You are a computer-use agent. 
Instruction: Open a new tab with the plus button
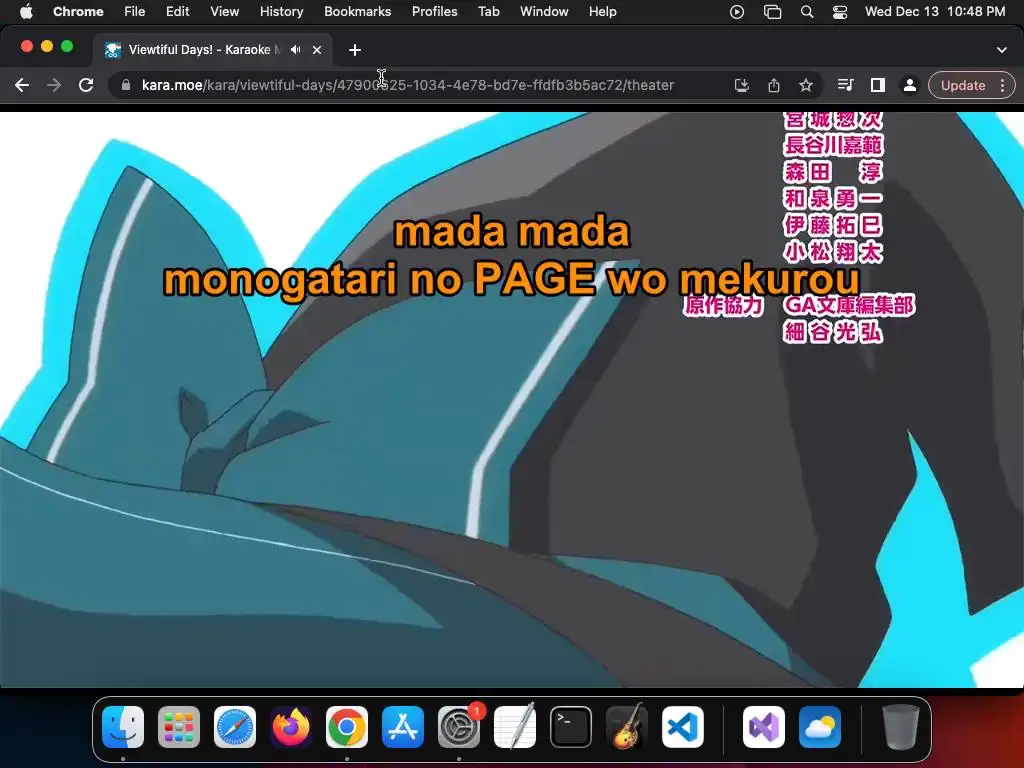(x=355, y=50)
